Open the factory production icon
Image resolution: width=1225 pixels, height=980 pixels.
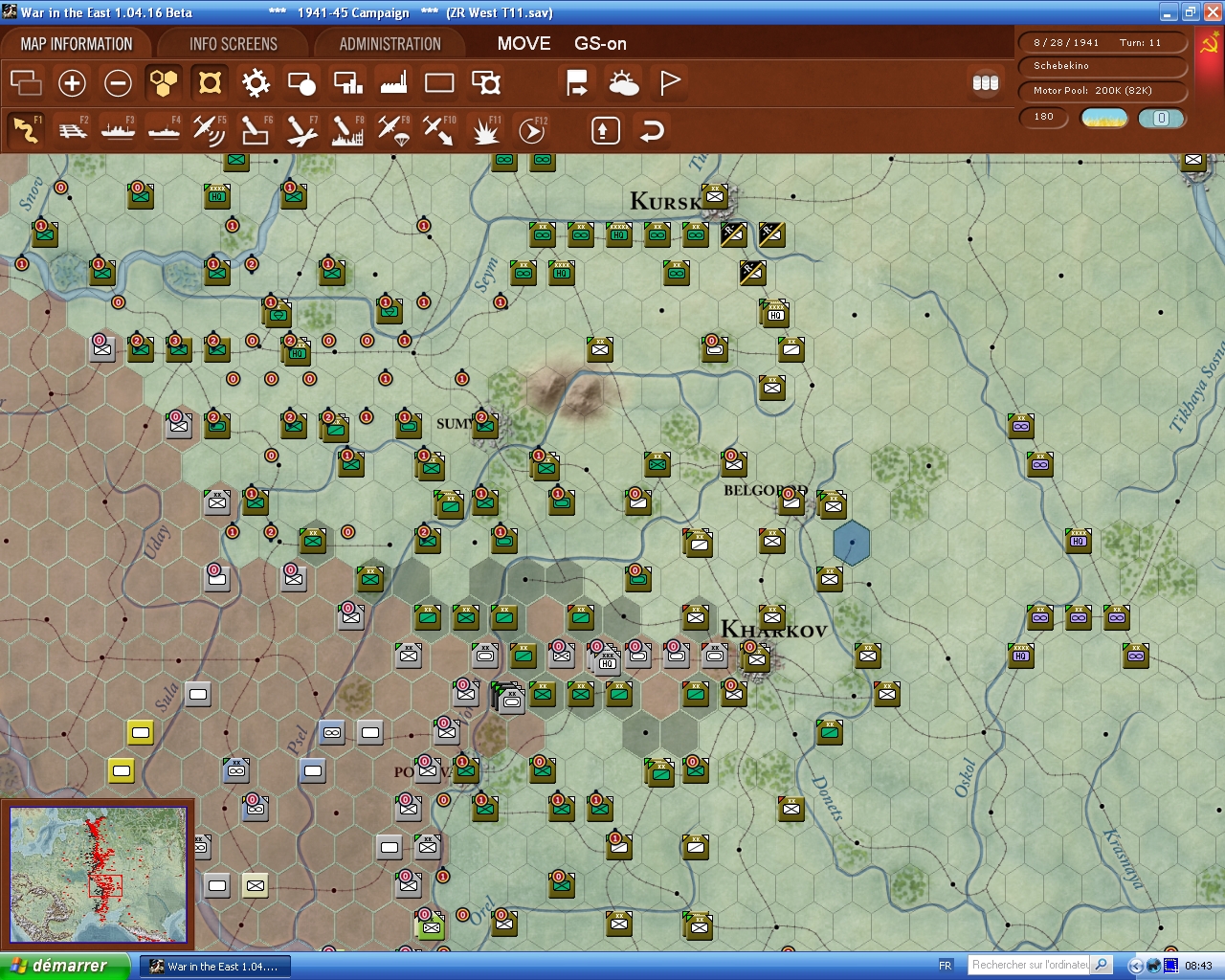tap(393, 83)
